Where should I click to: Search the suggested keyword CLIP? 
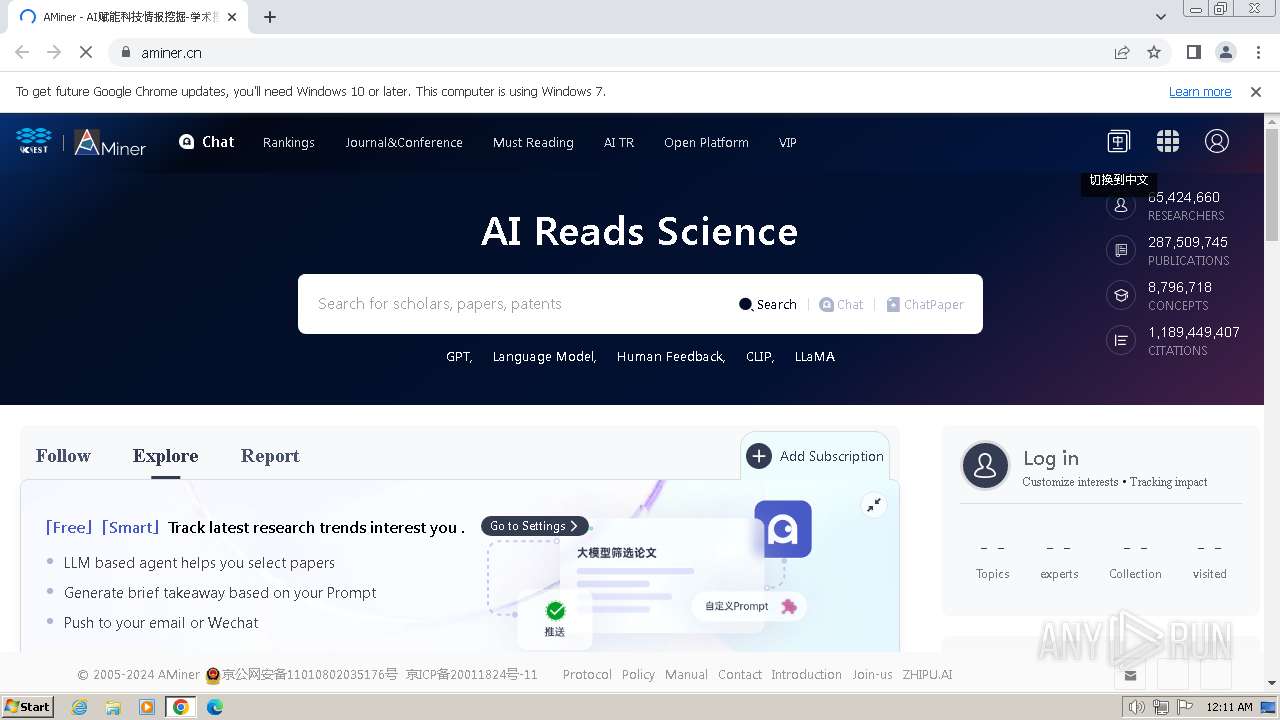(x=760, y=356)
